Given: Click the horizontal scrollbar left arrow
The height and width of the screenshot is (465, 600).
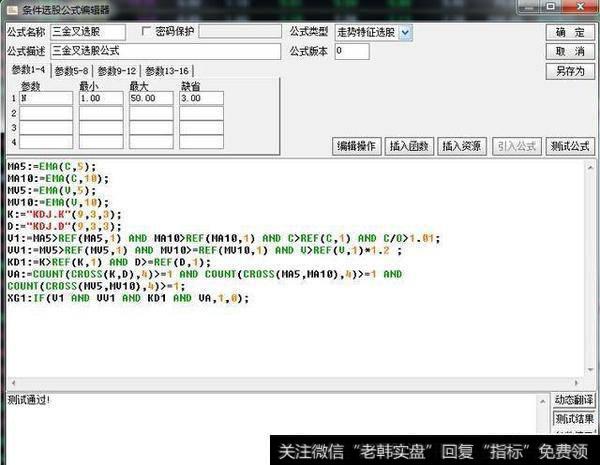Looking at the screenshot, I should coord(14,382).
